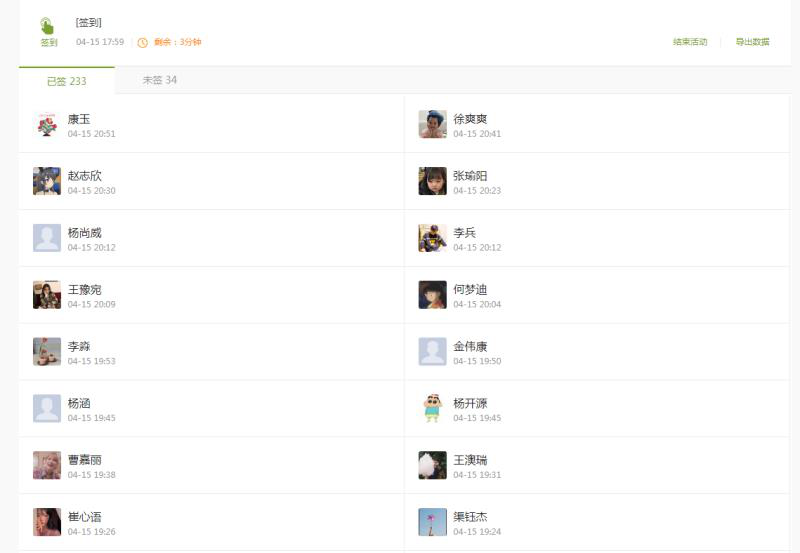Click the orange clock remaining-time icon

point(142,42)
